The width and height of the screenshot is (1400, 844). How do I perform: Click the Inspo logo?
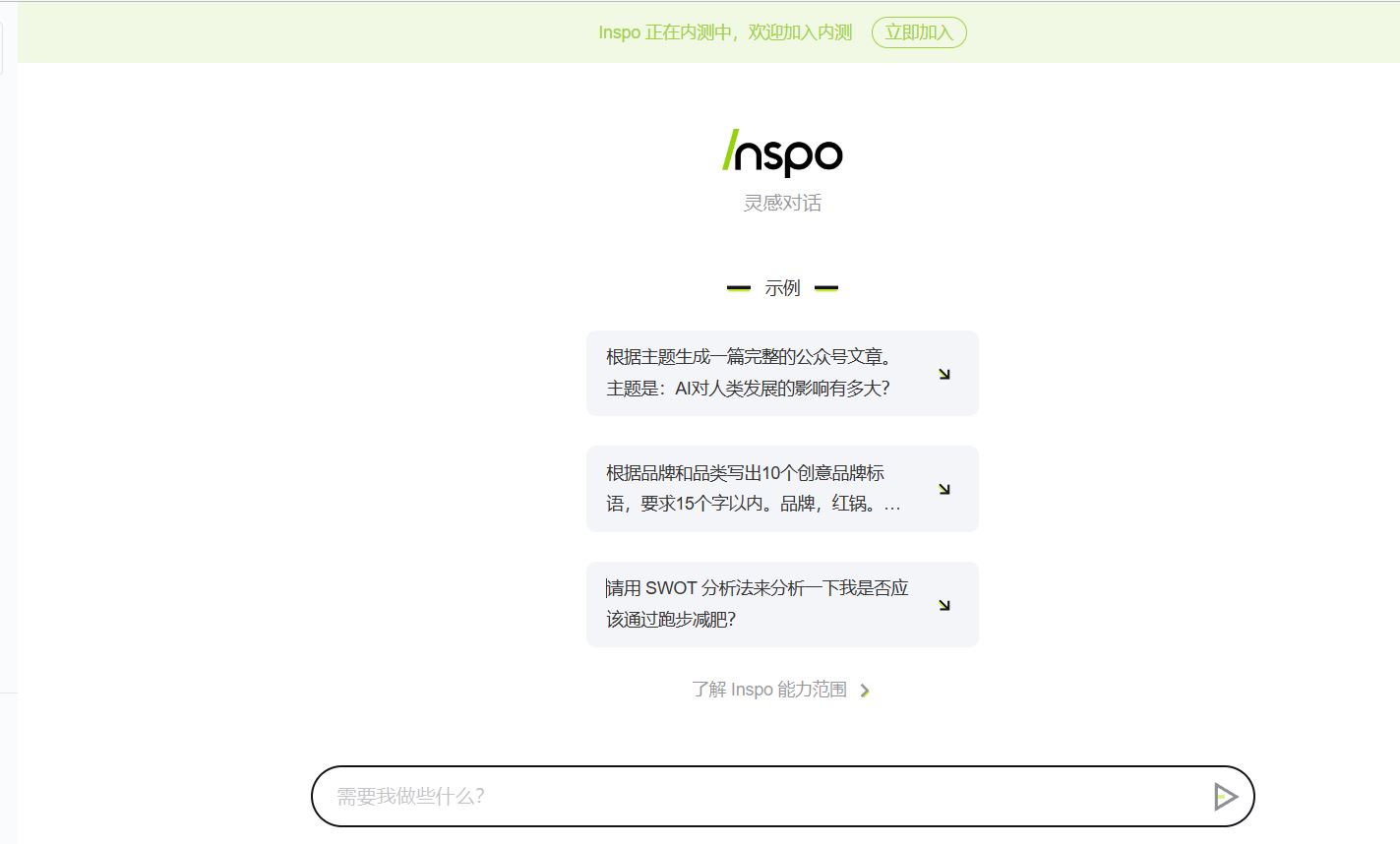point(782,152)
